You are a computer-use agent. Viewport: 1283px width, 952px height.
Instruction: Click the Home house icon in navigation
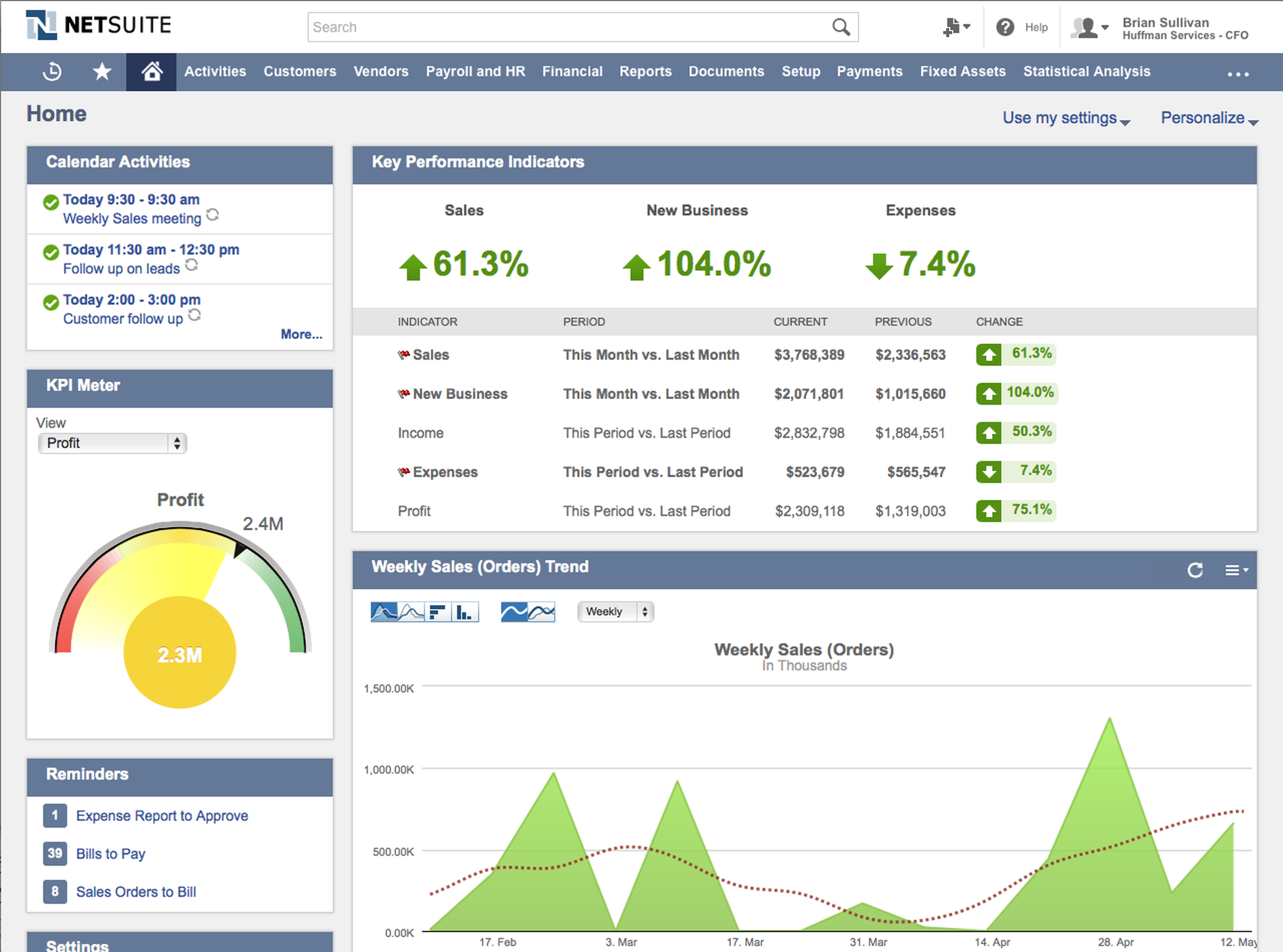[x=151, y=71]
